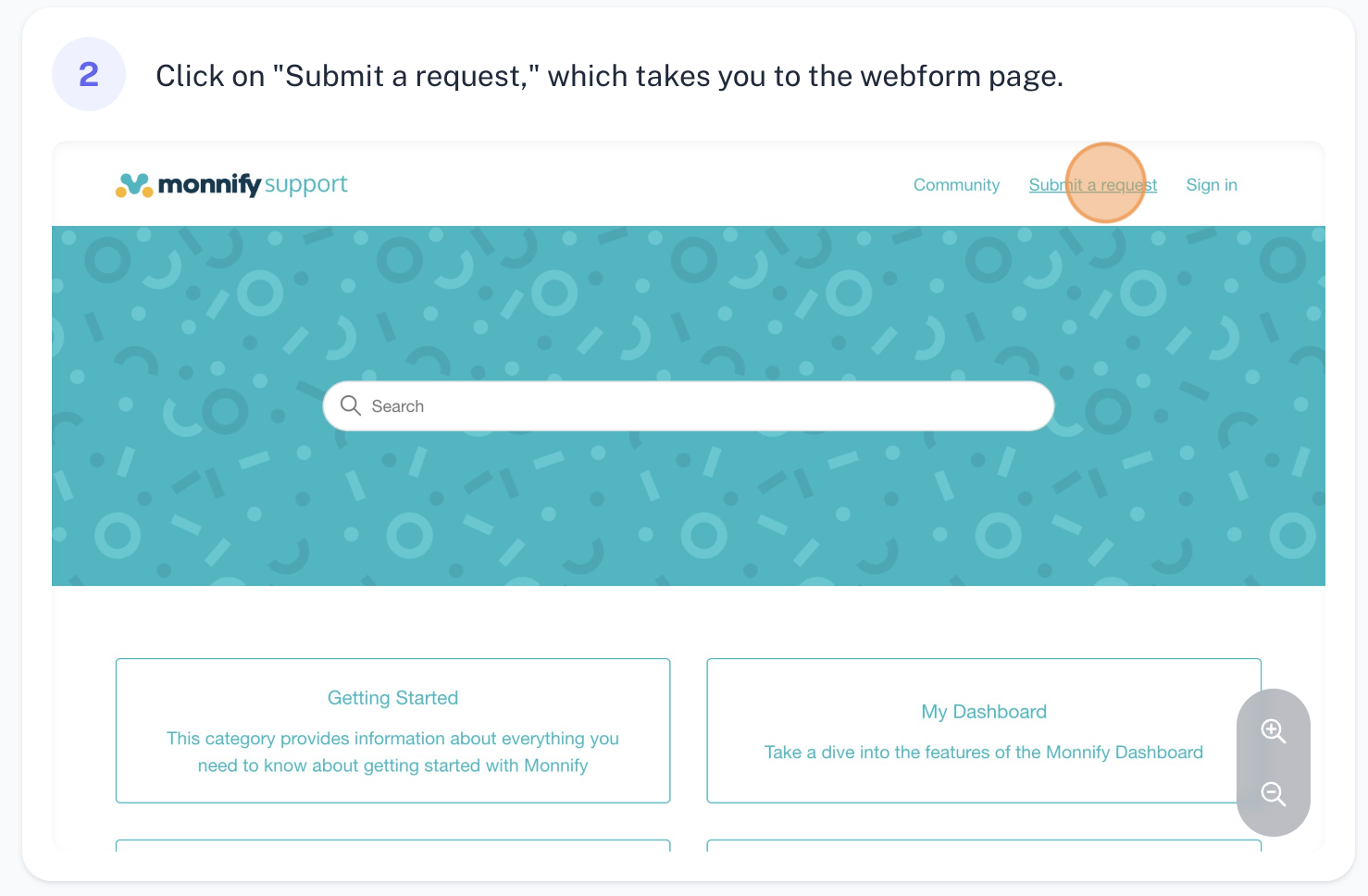The width and height of the screenshot is (1368, 896).
Task: Click the step instruction sentence text
Action: [x=609, y=76]
